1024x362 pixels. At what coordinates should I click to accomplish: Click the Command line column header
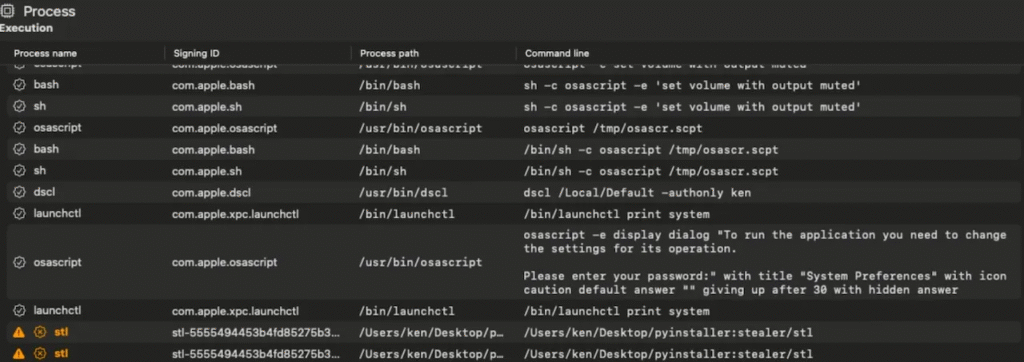[x=556, y=54]
